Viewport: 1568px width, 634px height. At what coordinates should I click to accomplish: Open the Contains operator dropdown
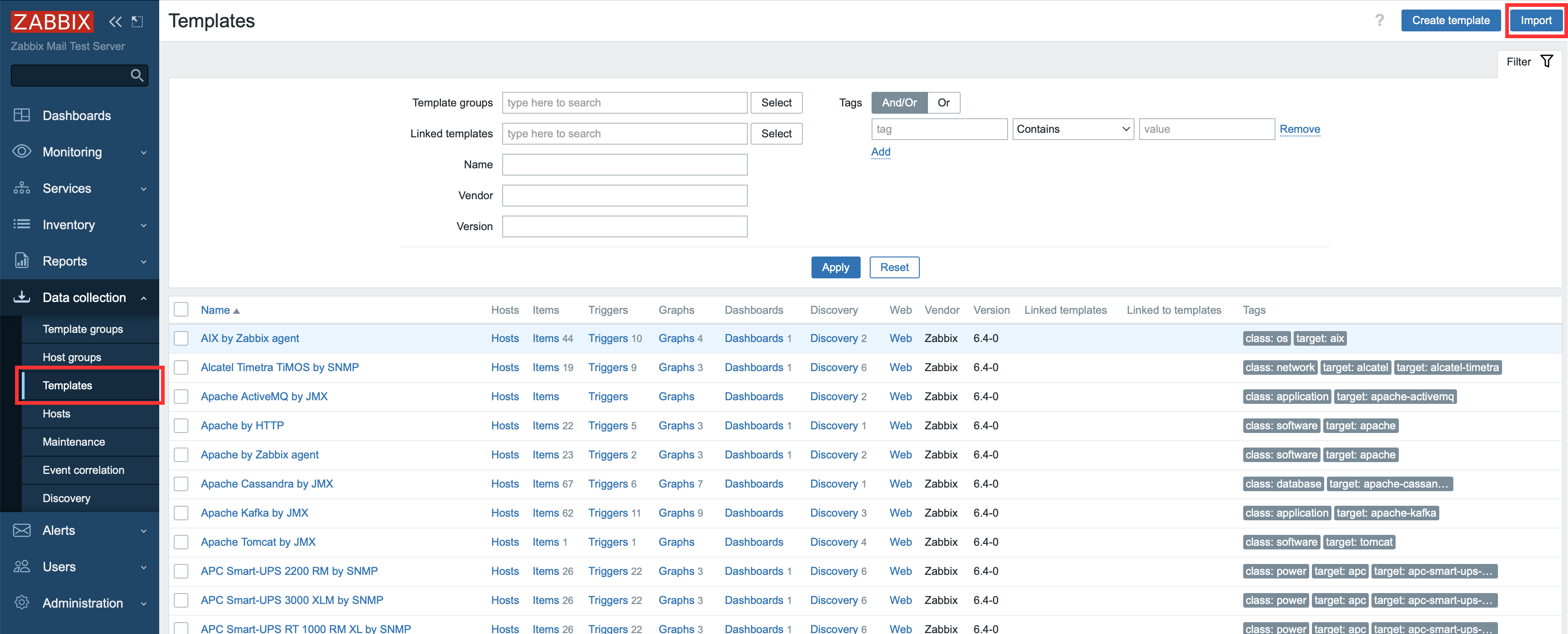1073,129
